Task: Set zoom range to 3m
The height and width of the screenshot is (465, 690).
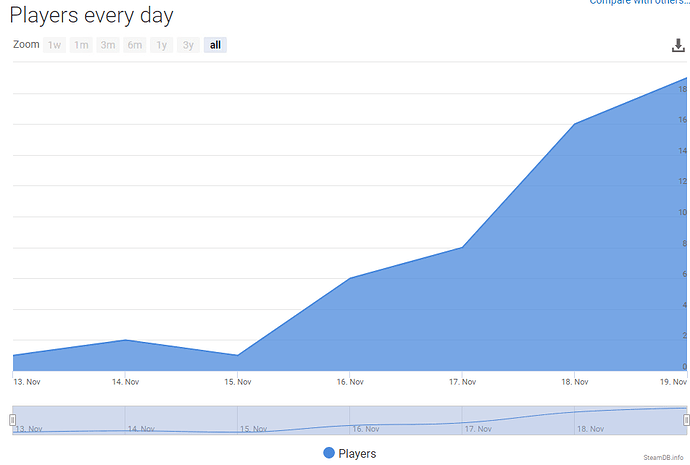Action: click(x=108, y=45)
